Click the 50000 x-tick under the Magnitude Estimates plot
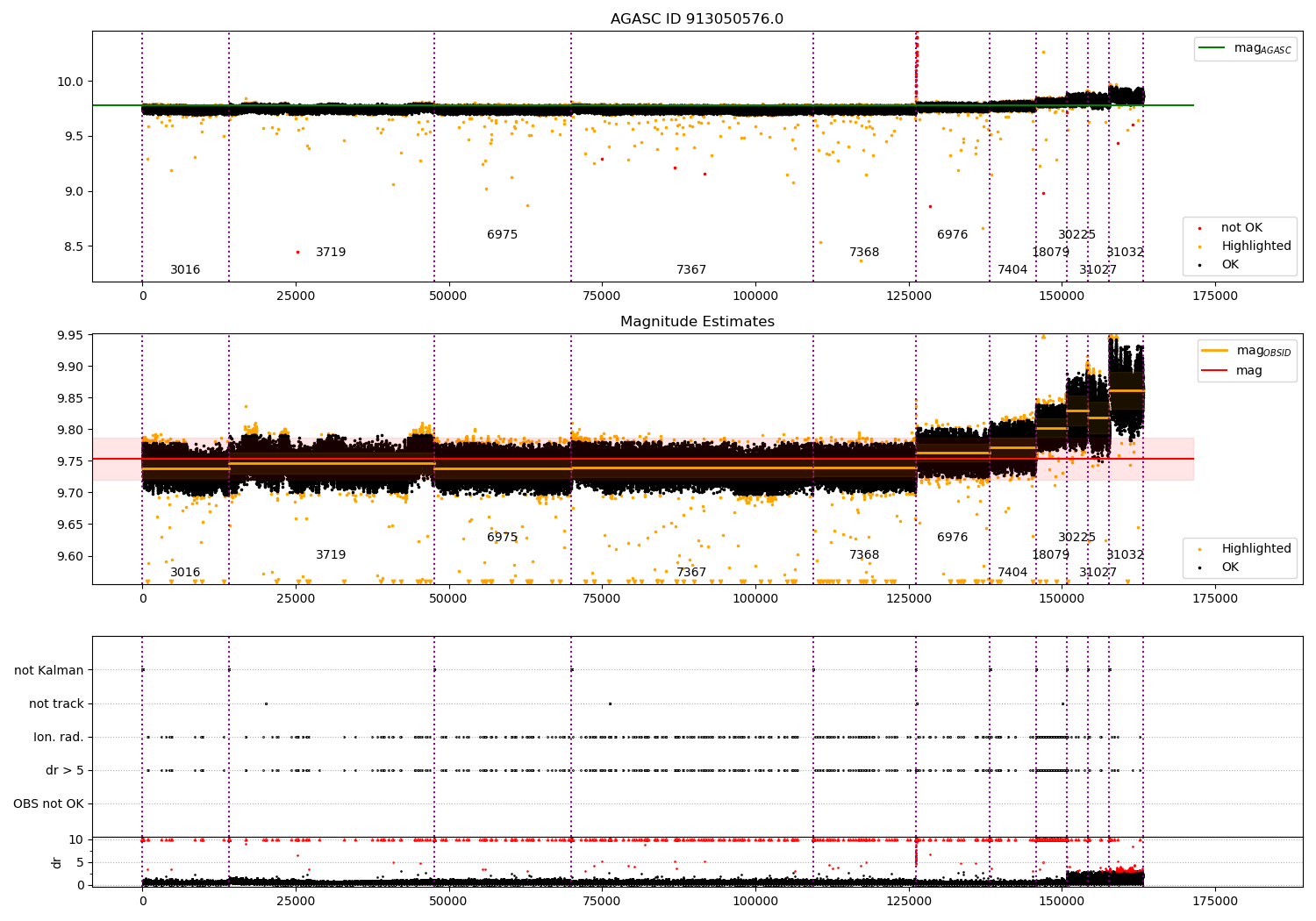The height and width of the screenshot is (921, 1316). pos(449,599)
